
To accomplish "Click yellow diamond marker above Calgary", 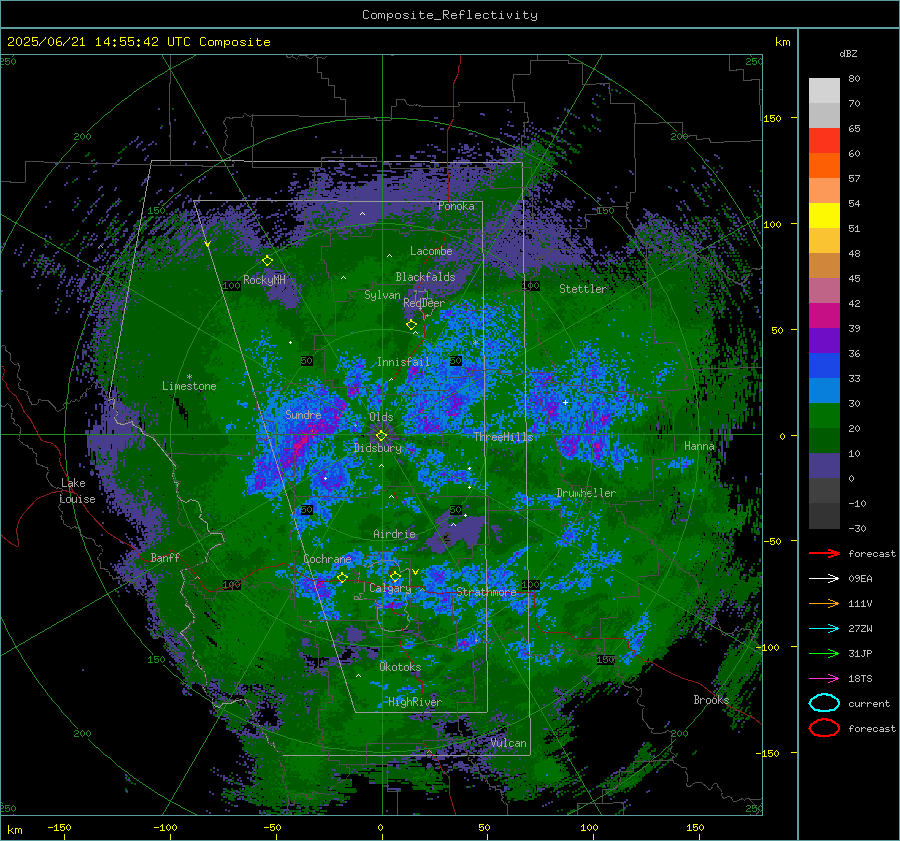I will pos(395,576).
